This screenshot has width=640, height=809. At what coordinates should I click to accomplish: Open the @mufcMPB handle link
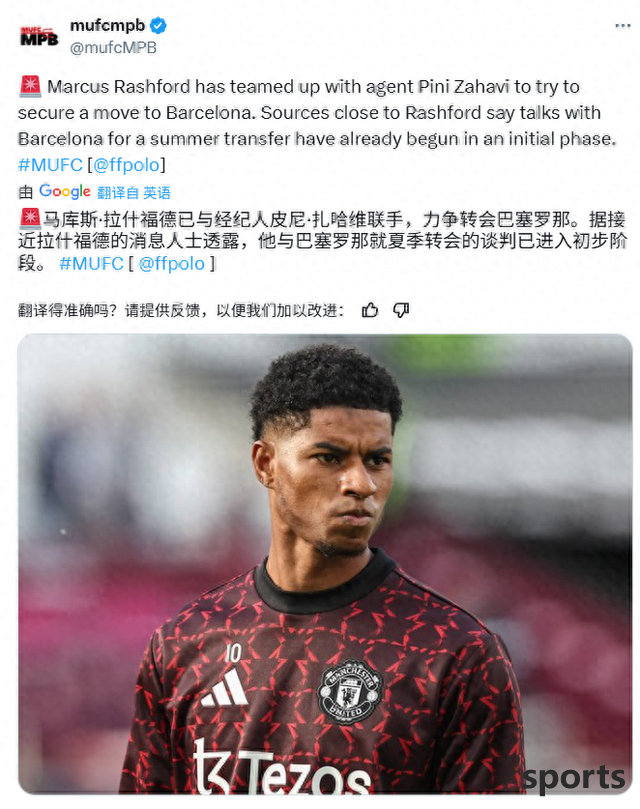(x=113, y=47)
